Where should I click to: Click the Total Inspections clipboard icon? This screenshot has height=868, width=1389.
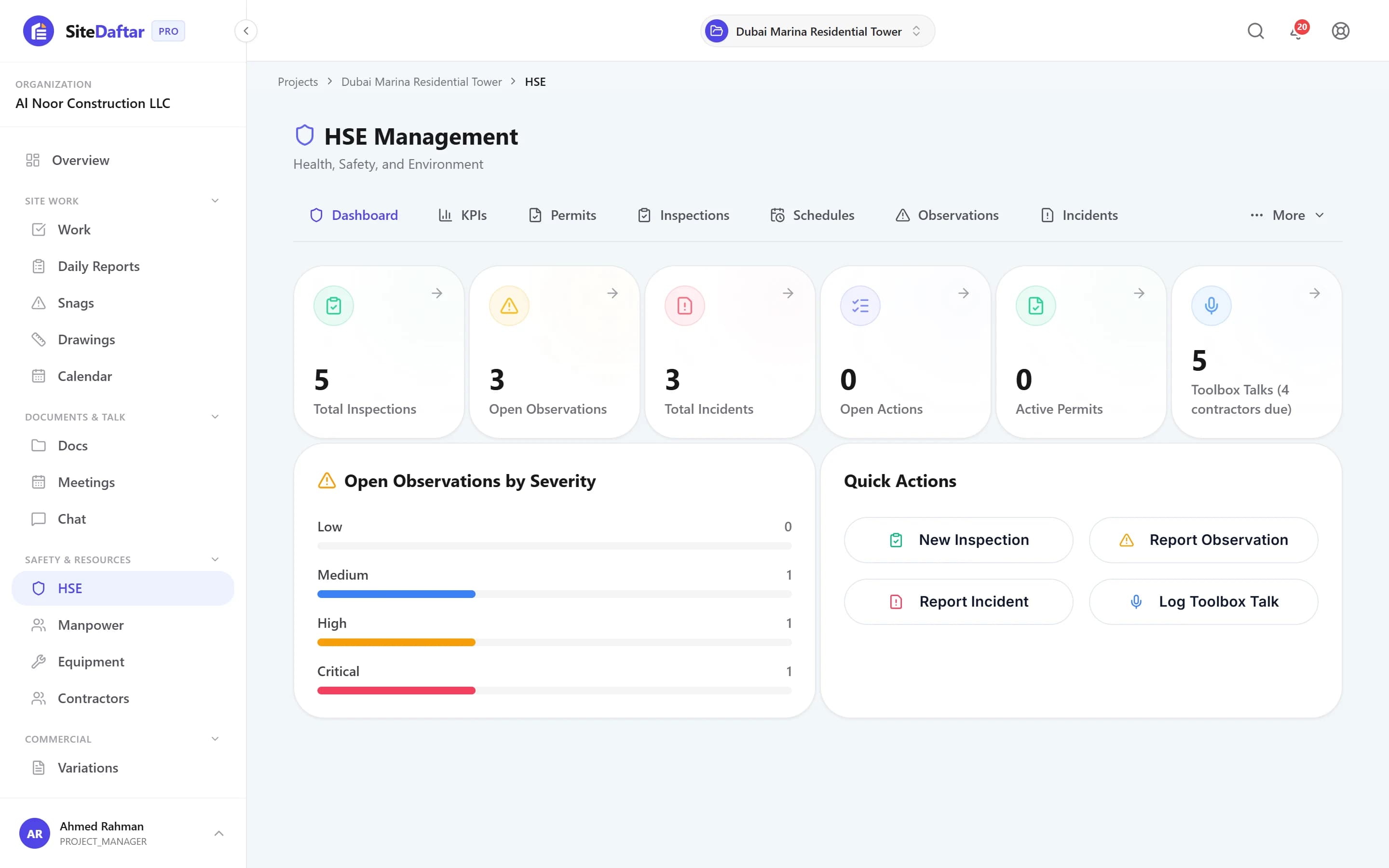click(x=333, y=305)
